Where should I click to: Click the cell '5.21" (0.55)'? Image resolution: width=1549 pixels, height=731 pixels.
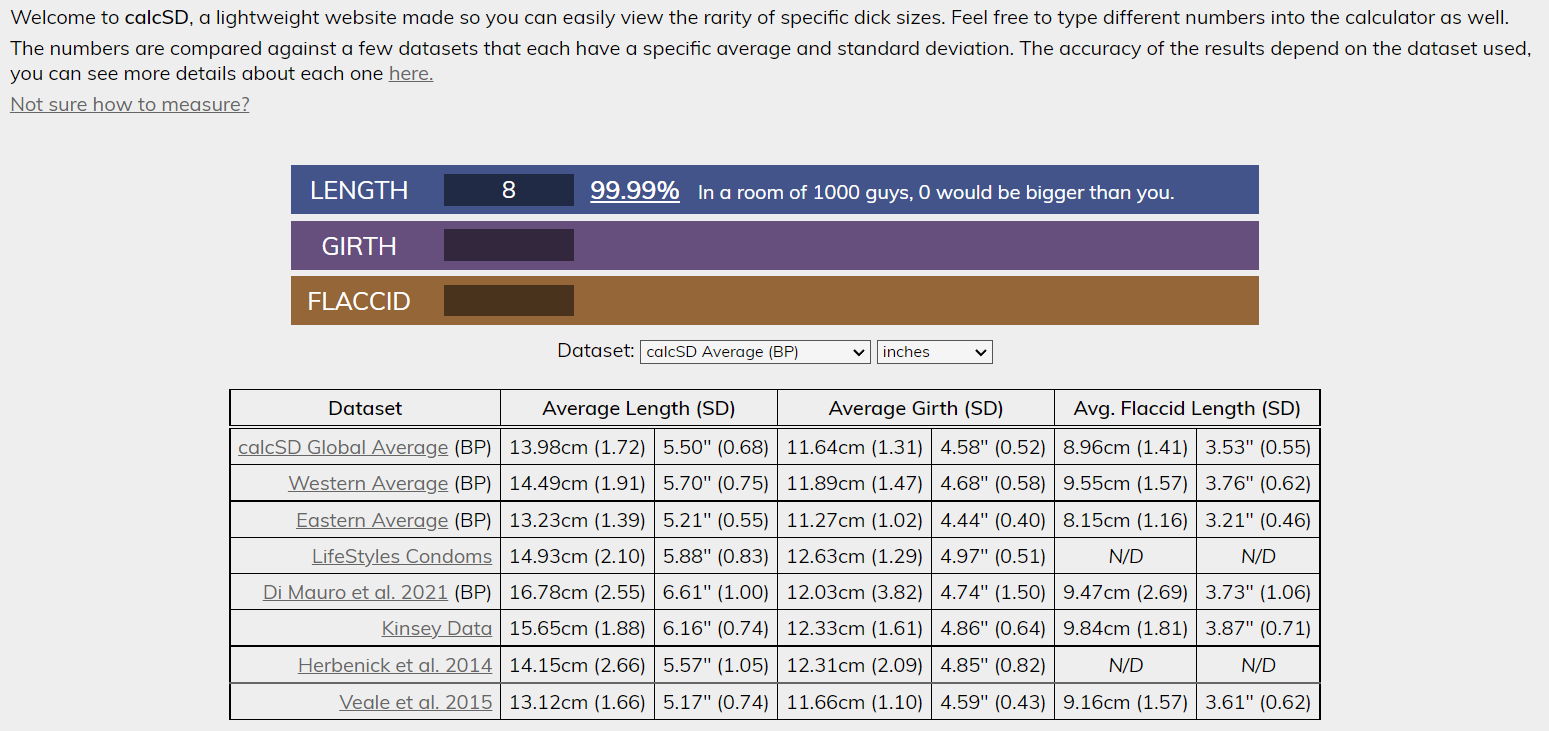(x=716, y=520)
